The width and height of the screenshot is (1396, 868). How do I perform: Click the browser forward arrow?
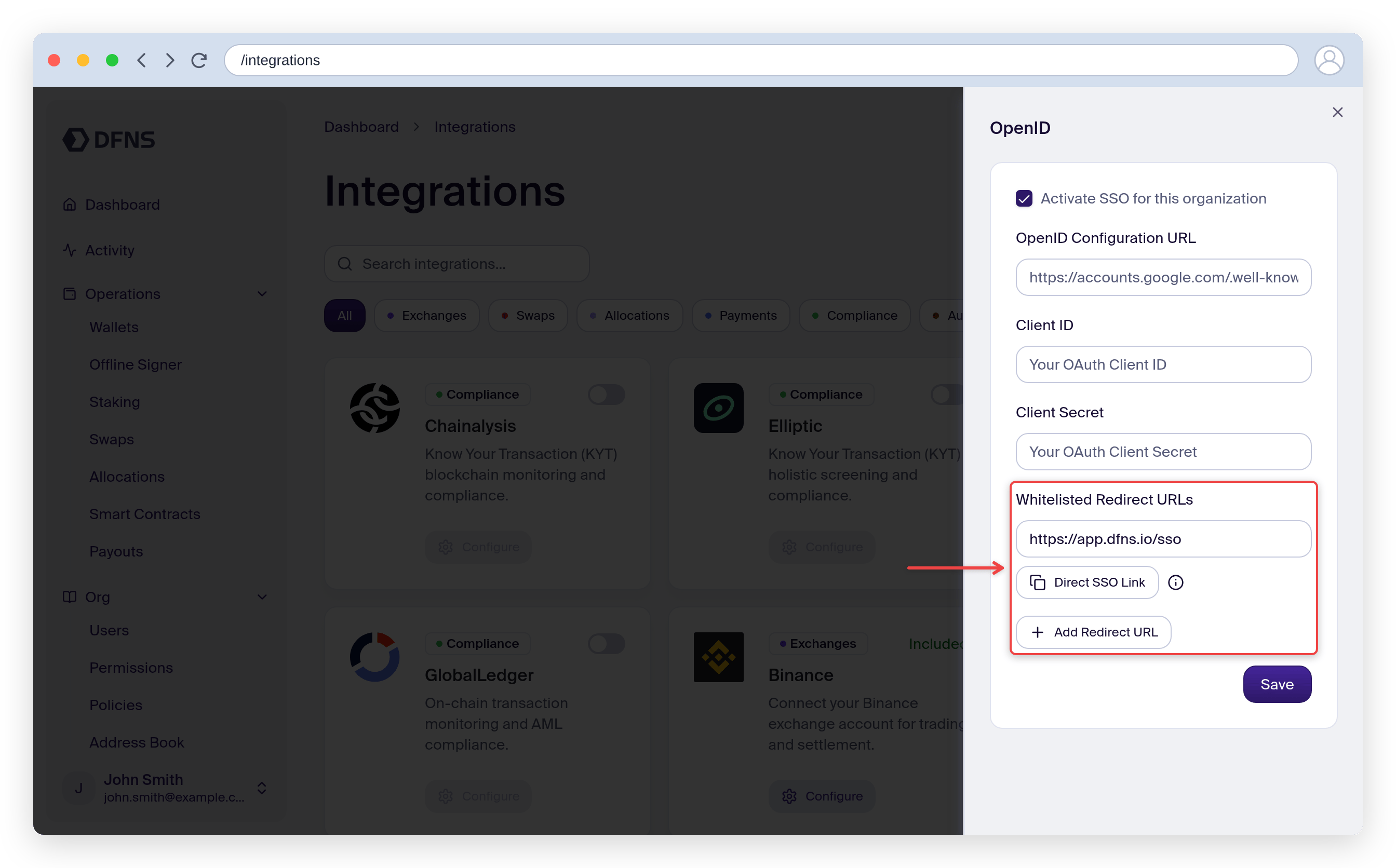click(x=170, y=60)
